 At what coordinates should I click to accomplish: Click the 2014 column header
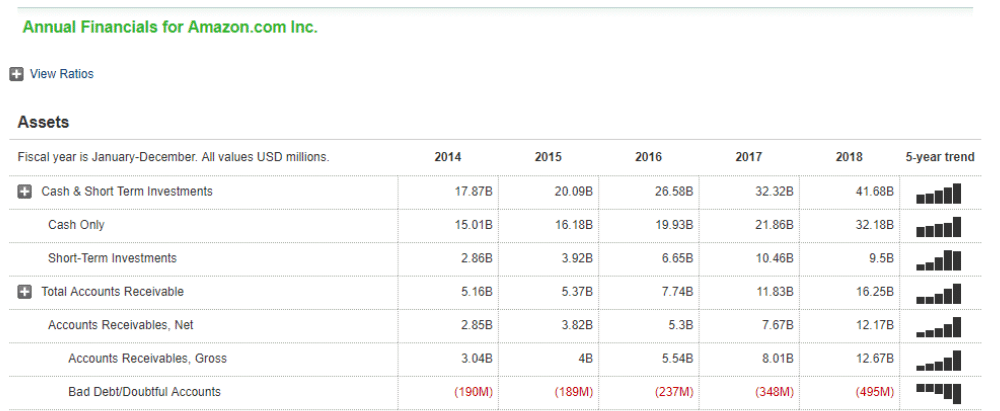click(448, 157)
